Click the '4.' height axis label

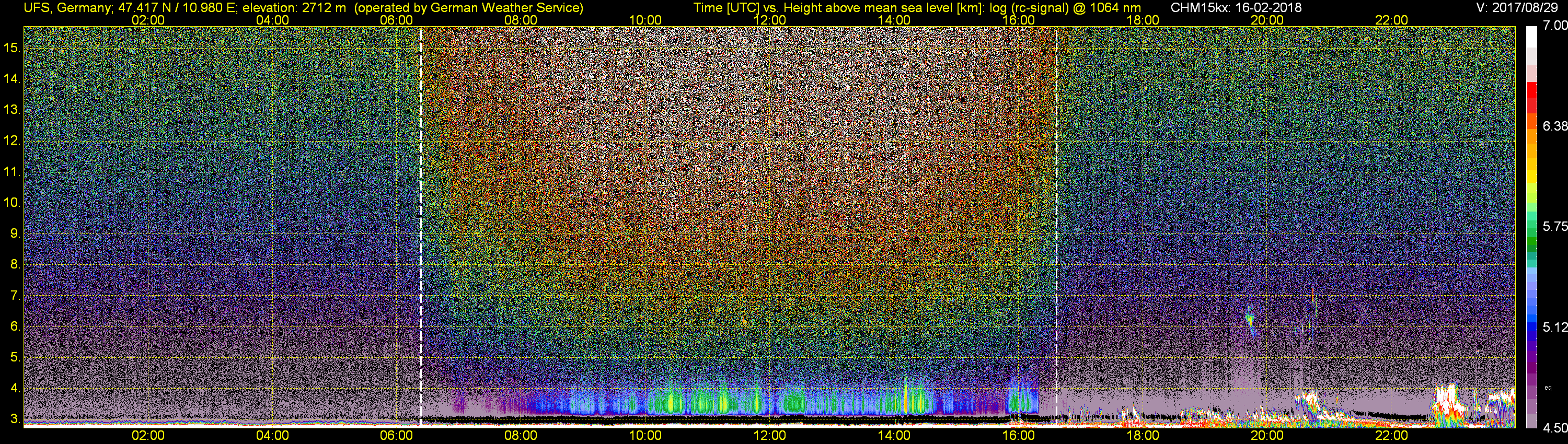point(15,388)
